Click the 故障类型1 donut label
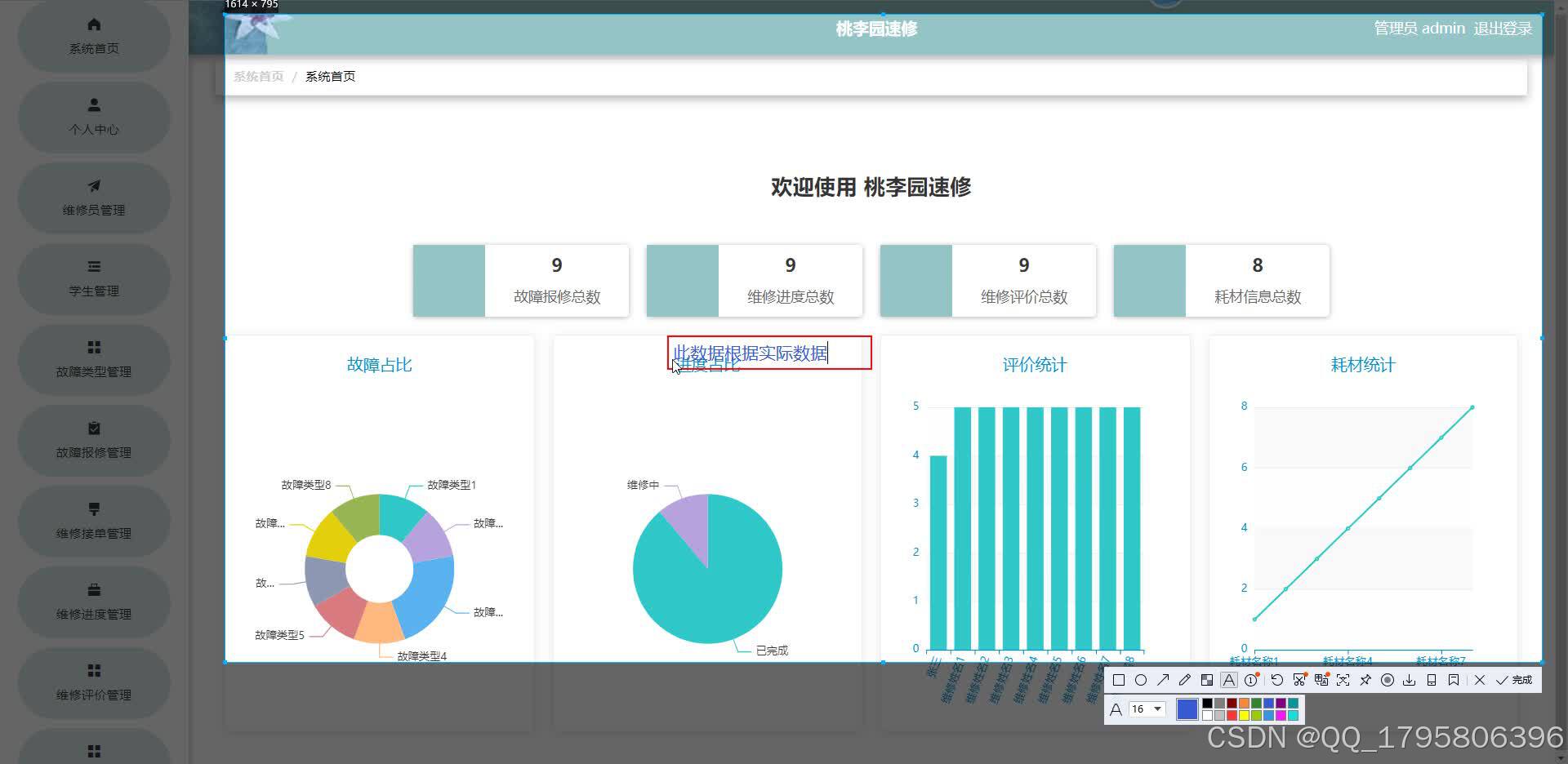This screenshot has width=1568, height=764. point(452,485)
